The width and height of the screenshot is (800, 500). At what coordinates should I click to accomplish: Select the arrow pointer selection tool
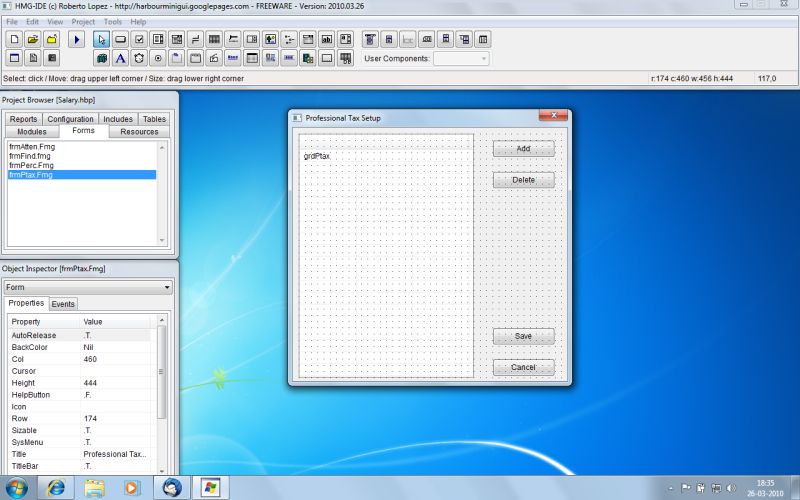102,39
